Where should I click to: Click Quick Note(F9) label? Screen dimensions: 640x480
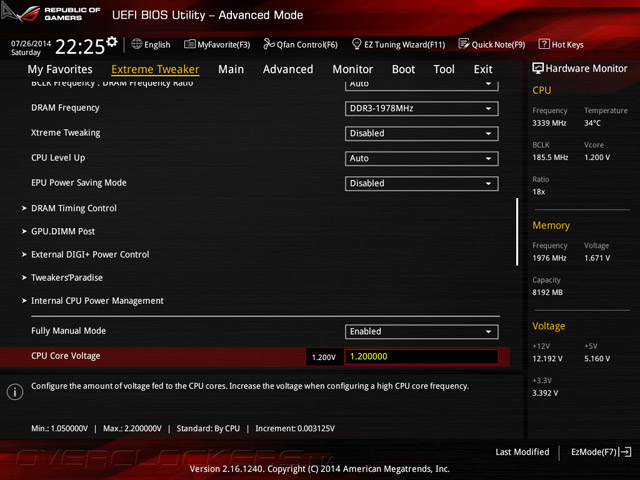[498, 44]
